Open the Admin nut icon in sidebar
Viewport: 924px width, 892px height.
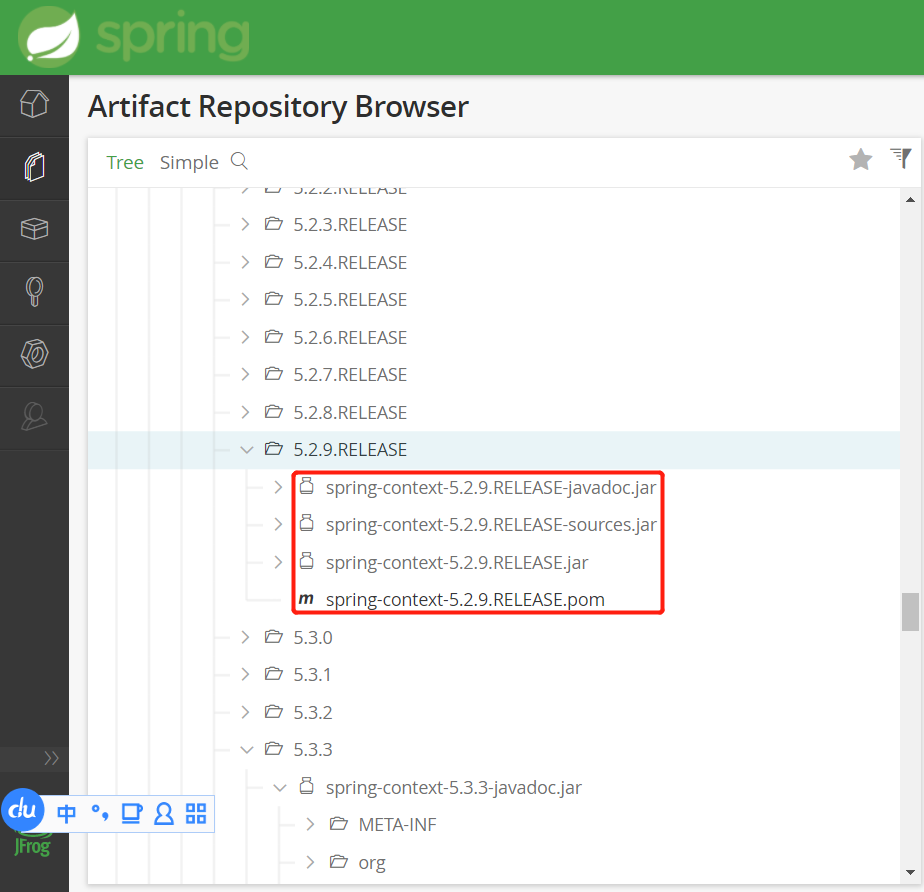click(x=34, y=354)
